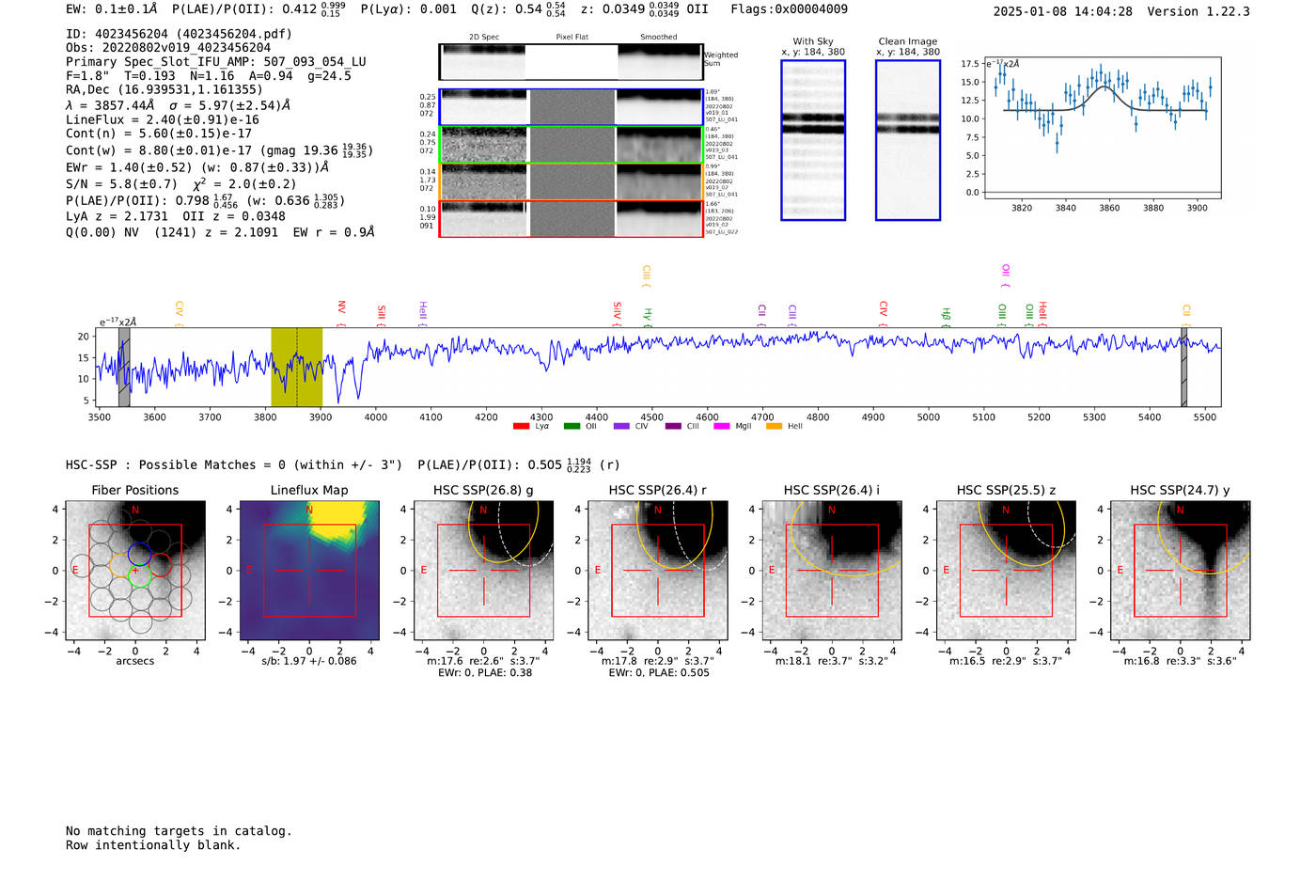Screen dimensions: 1316x896
Task: Open the Fiber Positions panel
Action: pyautogui.click(x=135, y=571)
